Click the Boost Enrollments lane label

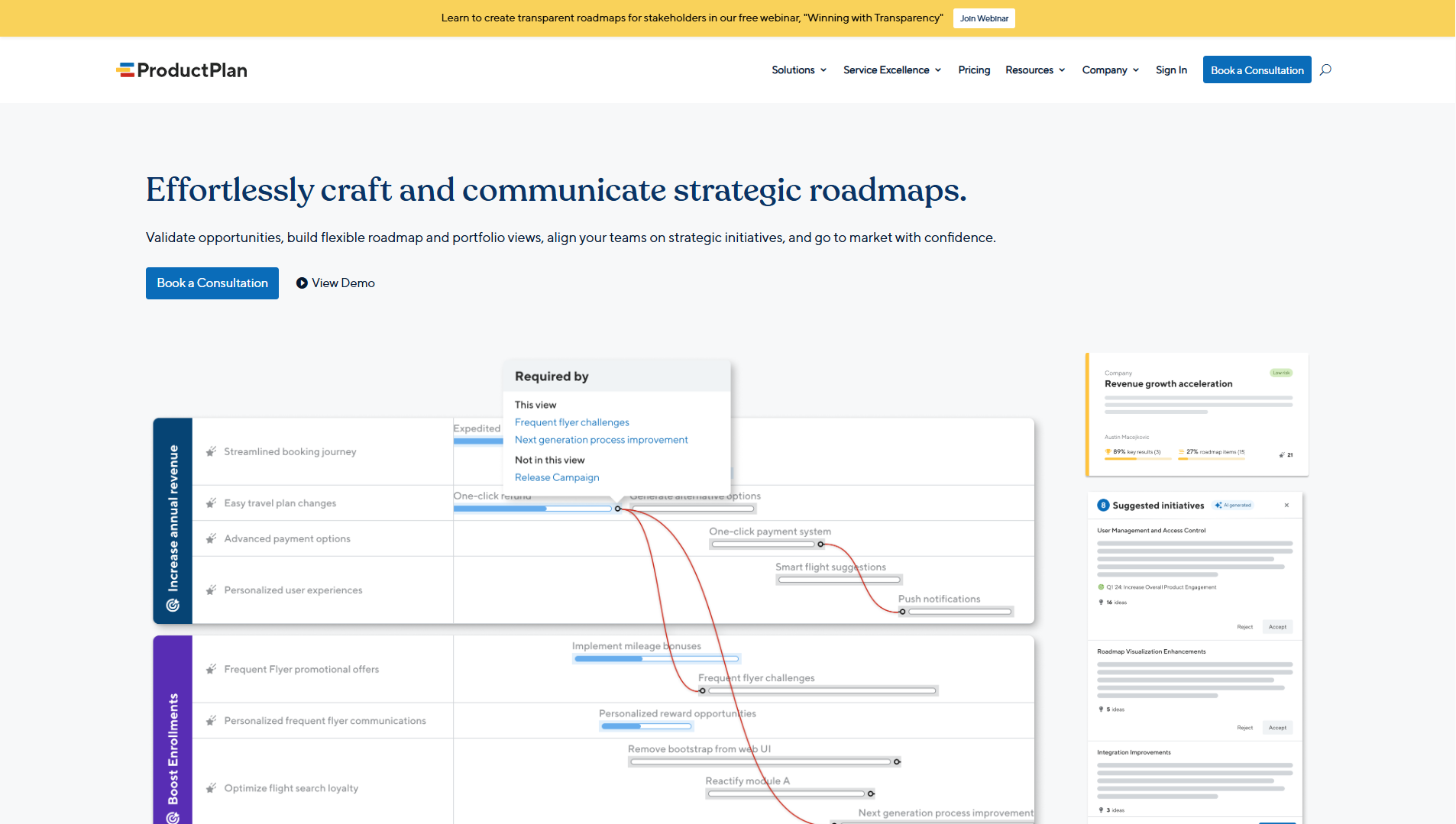[173, 748]
